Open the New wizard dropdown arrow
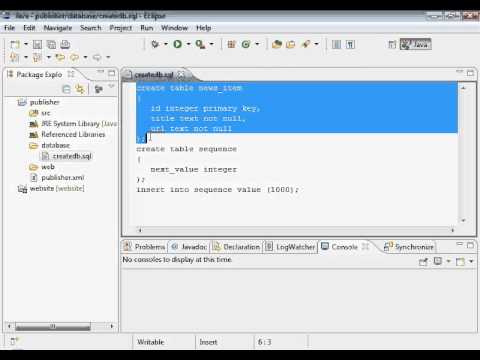The height and width of the screenshot is (360, 480). click(26, 44)
